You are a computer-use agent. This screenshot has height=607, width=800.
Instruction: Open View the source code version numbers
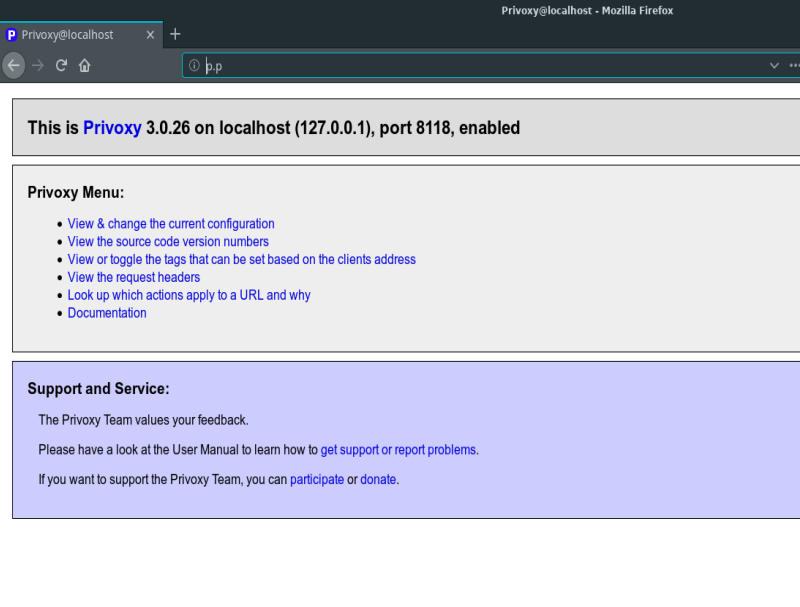pos(168,241)
